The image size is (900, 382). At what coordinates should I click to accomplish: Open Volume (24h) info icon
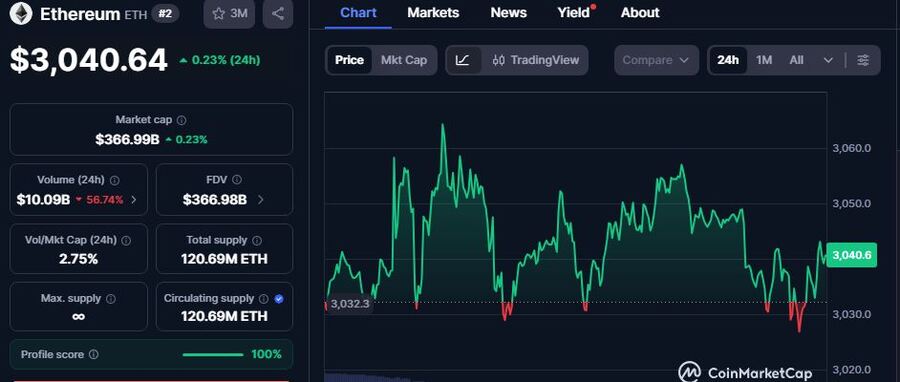pos(114,180)
